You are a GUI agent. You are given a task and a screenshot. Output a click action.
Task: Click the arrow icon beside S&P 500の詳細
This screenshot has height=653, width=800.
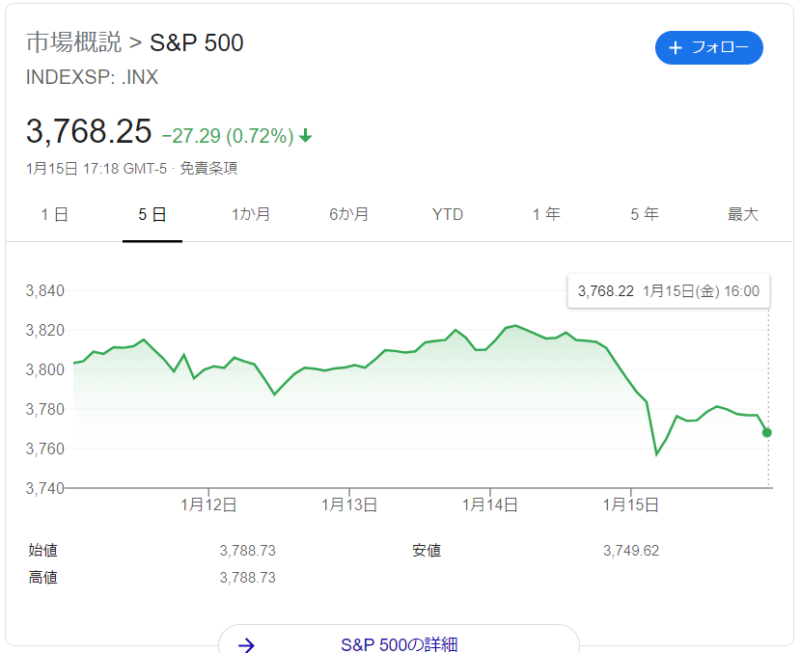tap(246, 645)
